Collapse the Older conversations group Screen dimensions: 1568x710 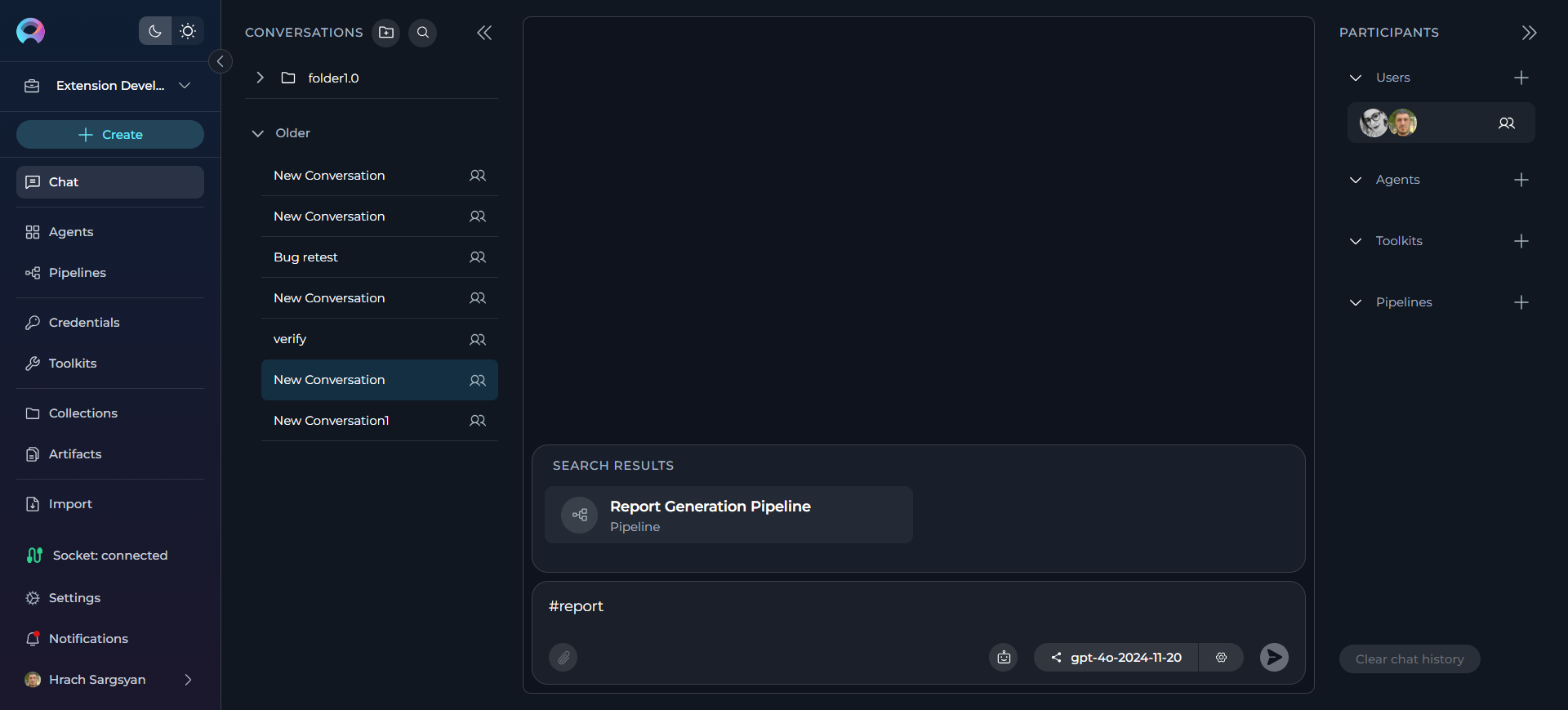point(258,133)
